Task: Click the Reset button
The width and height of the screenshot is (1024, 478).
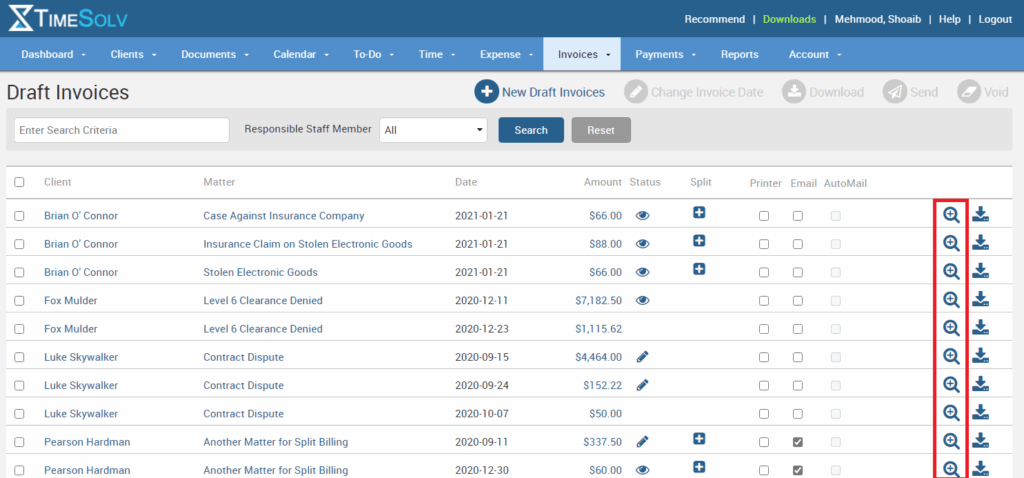Action: click(x=600, y=130)
